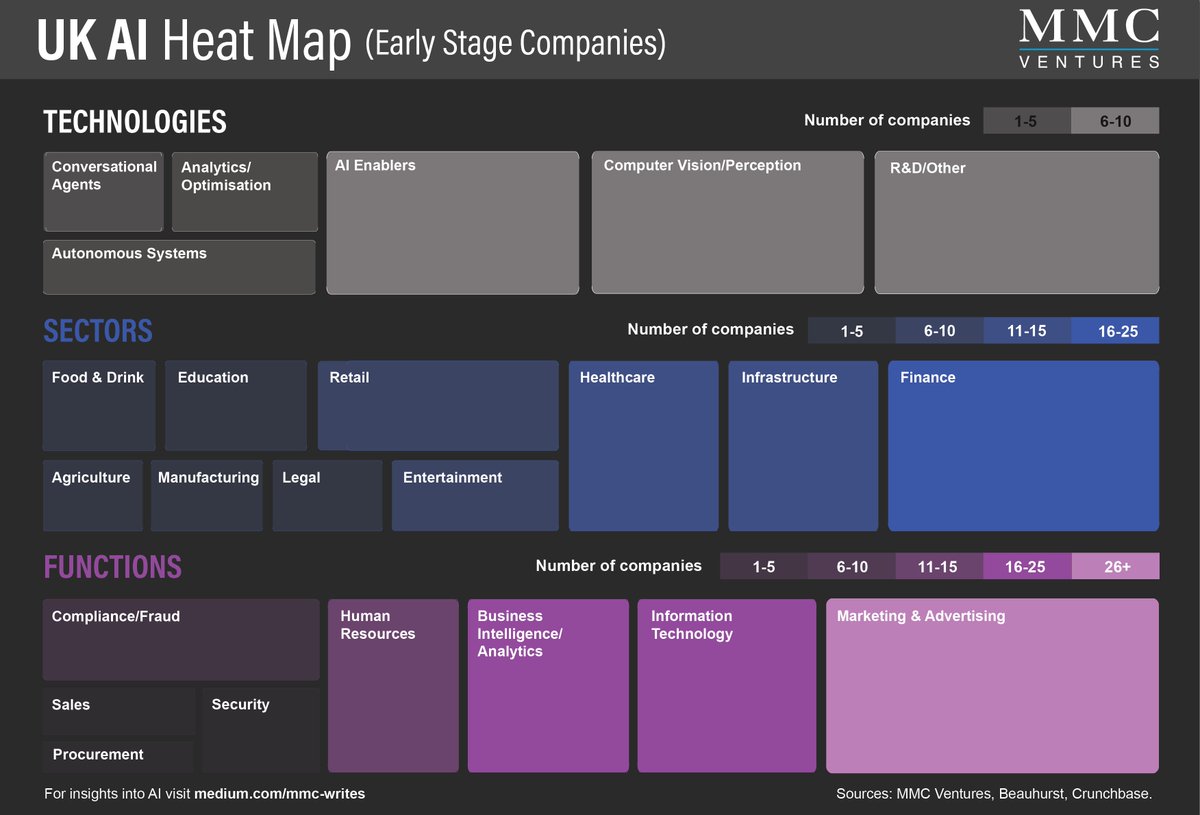Select the Autonomous Systems tile
This screenshot has width=1200, height=815.
point(178,267)
